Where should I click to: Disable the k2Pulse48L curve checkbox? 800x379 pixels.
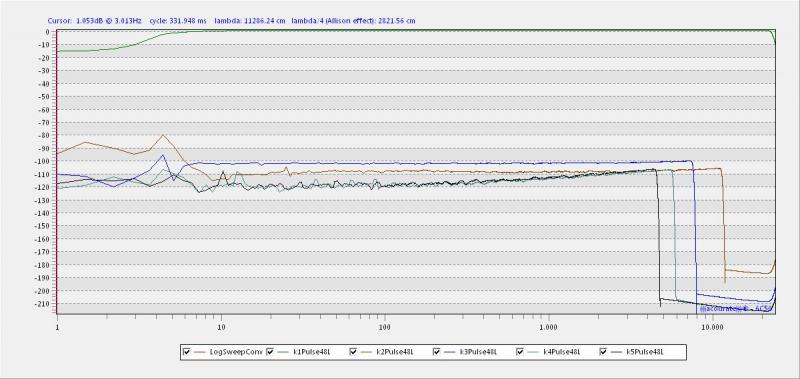click(x=354, y=352)
